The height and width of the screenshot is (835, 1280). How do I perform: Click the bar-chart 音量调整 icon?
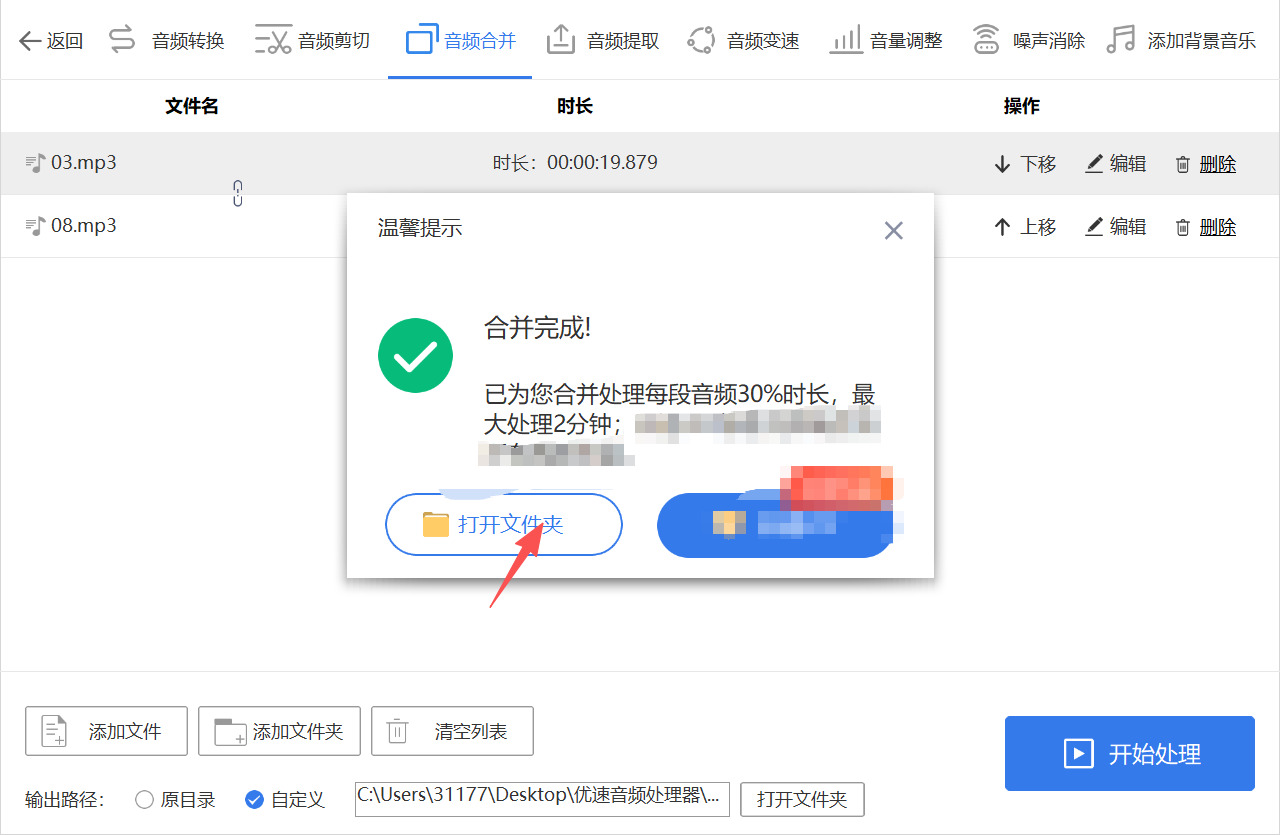846,40
